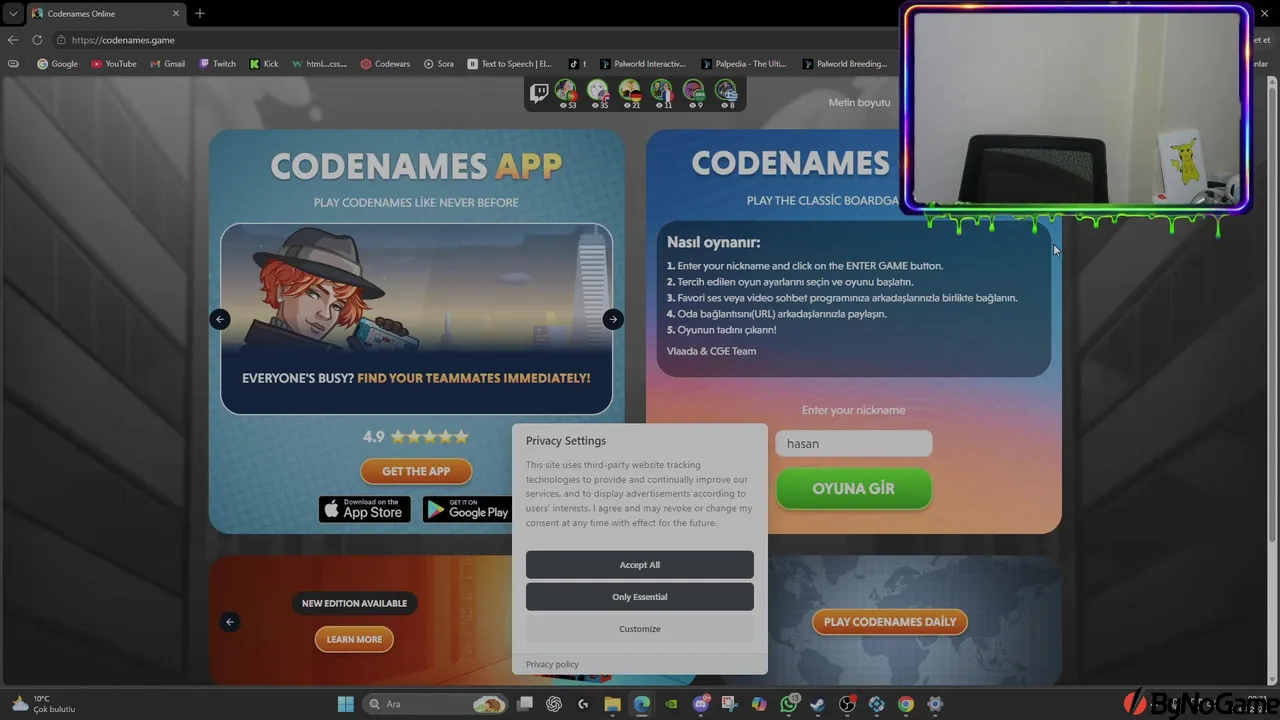Viewport: 1280px width, 720px height.
Task: Click the left arrow on New Edition banner
Action: [x=230, y=622]
